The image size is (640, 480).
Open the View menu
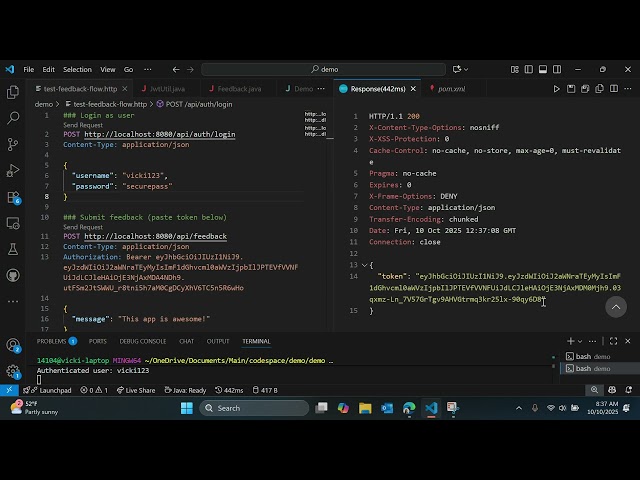pyautogui.click(x=108, y=69)
